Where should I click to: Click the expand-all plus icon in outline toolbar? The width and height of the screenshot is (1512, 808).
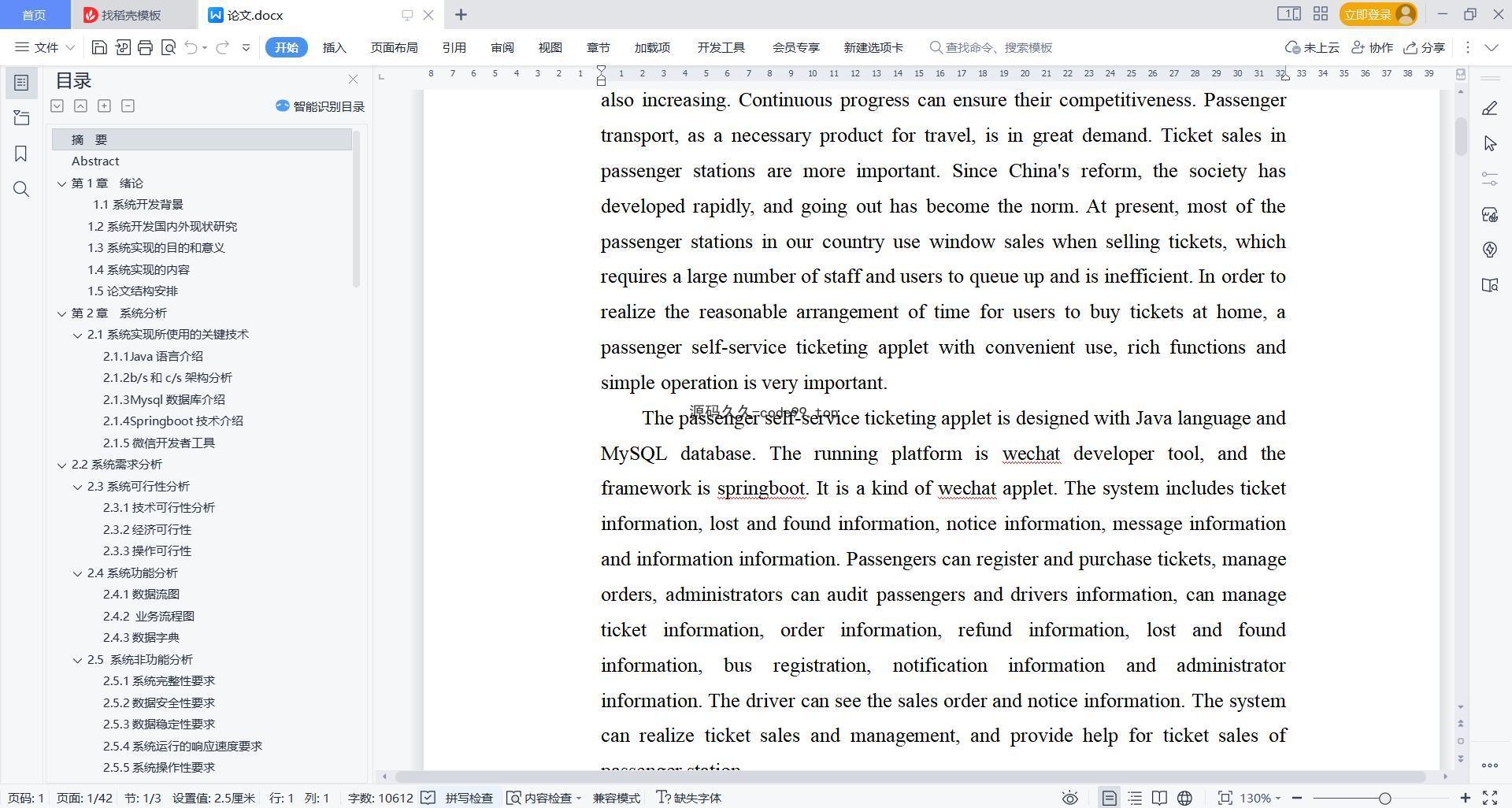[x=104, y=106]
